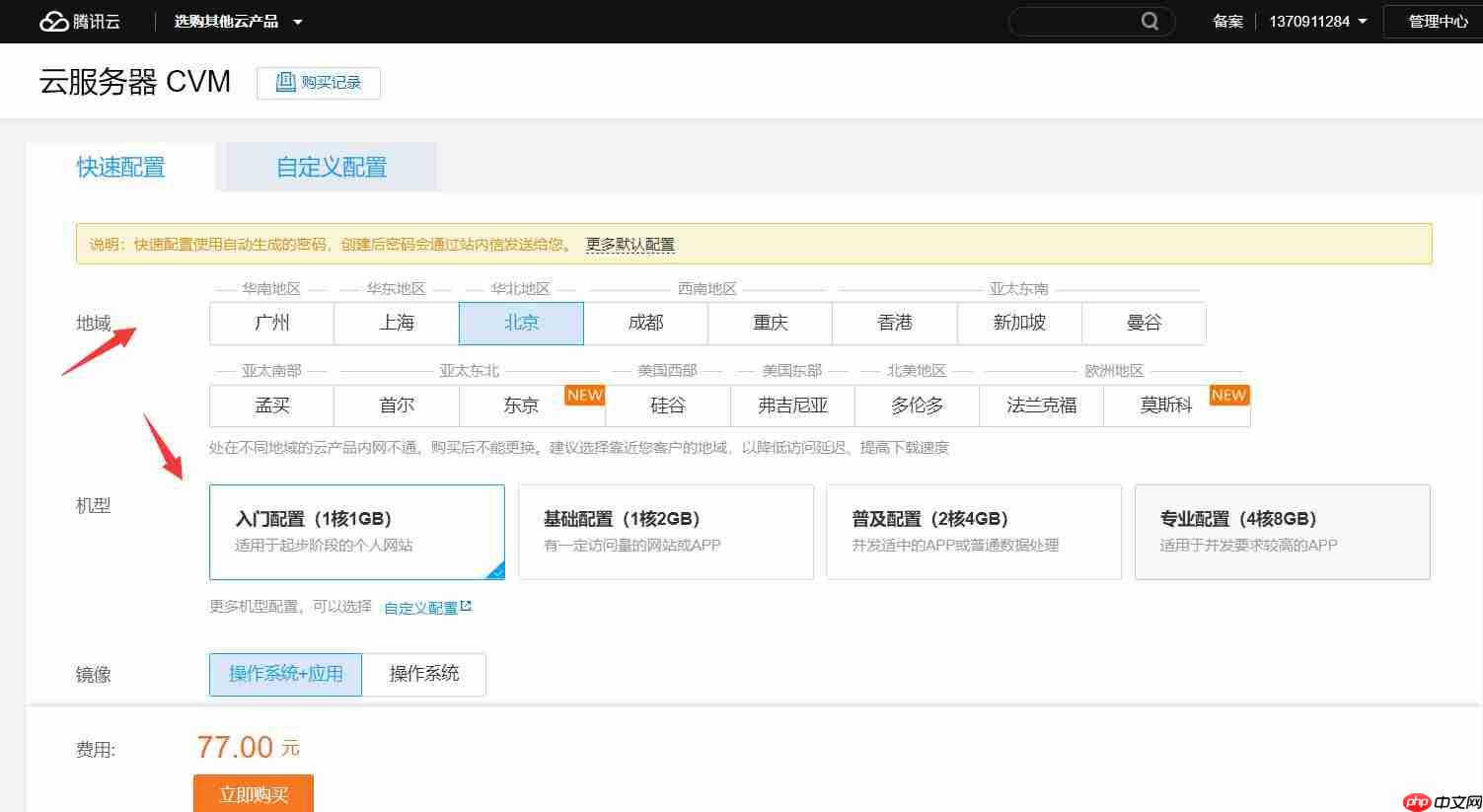Click into the top search field
This screenshot has width=1483, height=812.
pyautogui.click(x=1075, y=22)
